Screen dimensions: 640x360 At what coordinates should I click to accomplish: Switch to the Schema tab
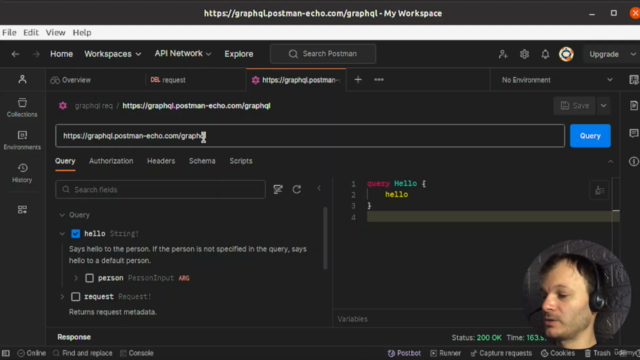(202, 161)
